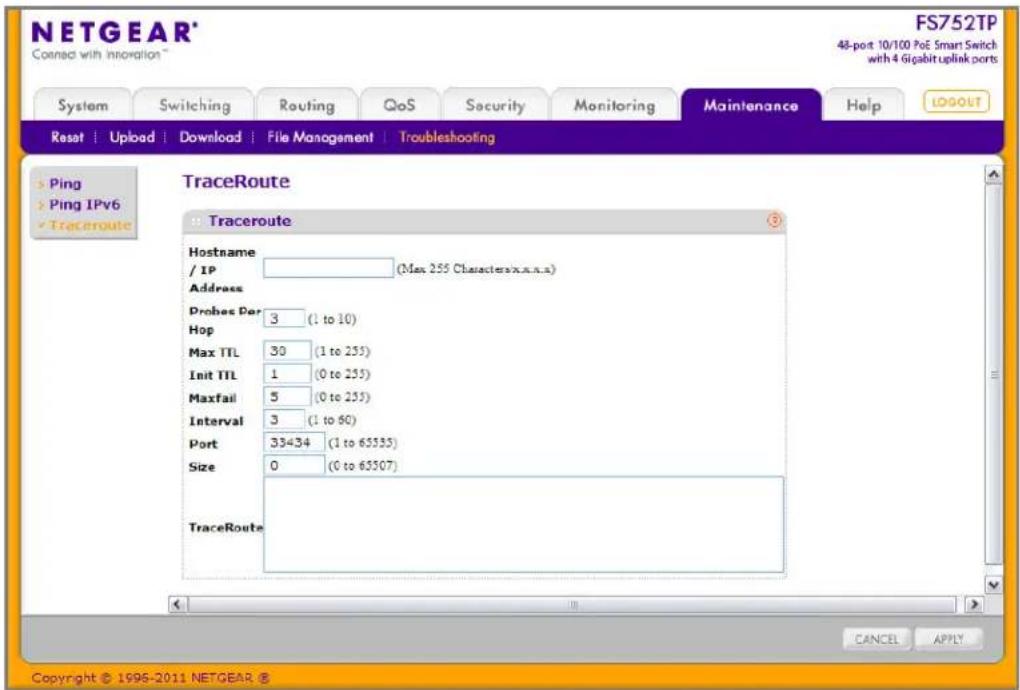The height and width of the screenshot is (690, 1020).
Task: Click the vertical scrollbar up arrow
Action: point(993,174)
